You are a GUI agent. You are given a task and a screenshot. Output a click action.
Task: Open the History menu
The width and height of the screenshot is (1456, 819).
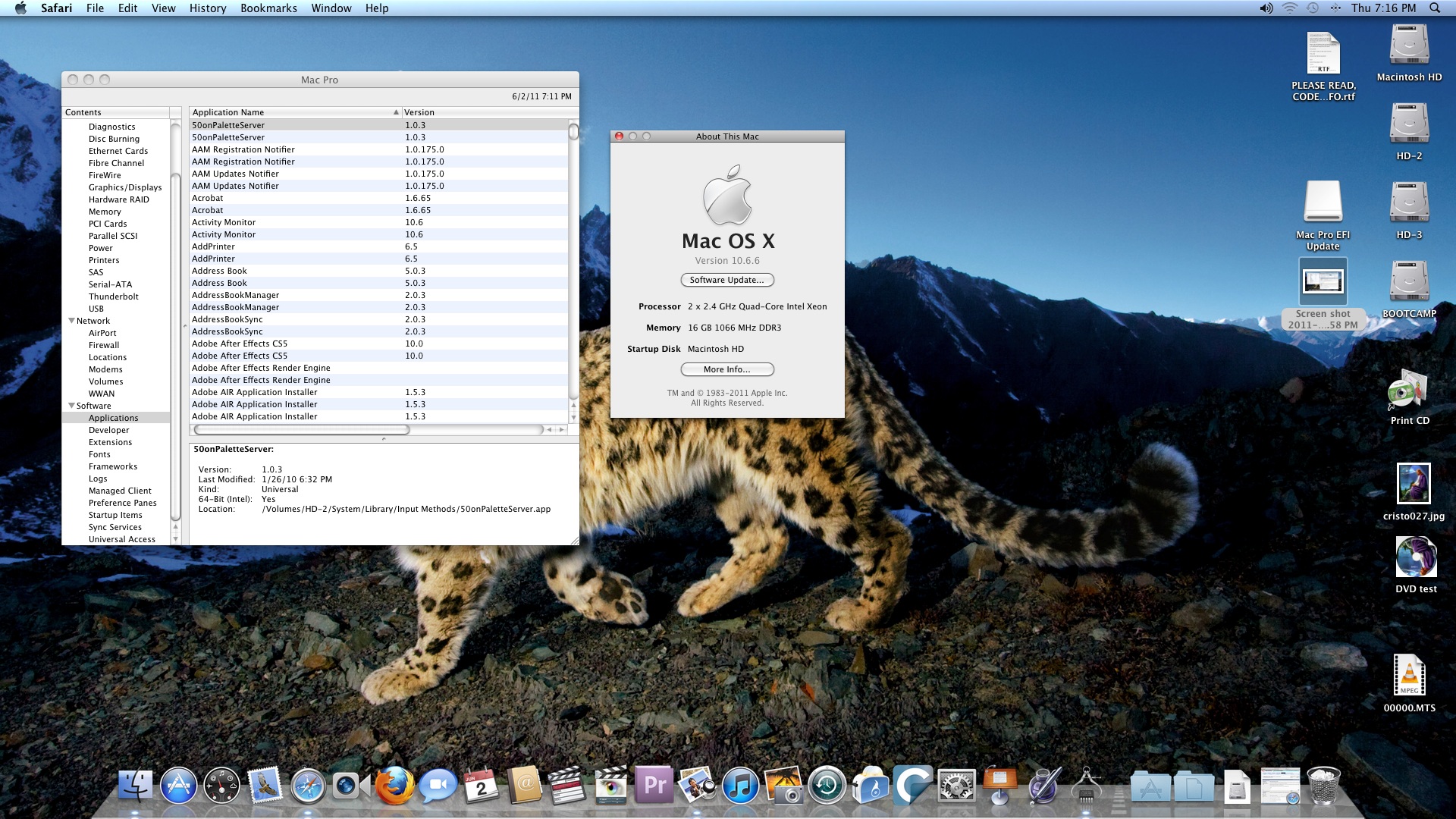(208, 8)
